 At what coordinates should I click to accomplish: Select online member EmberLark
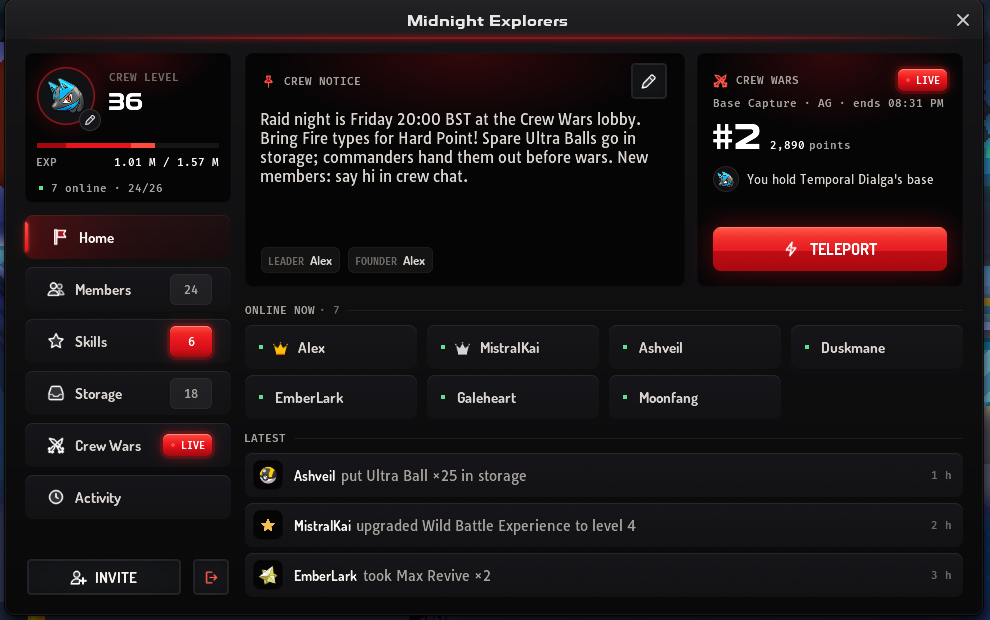click(x=331, y=398)
